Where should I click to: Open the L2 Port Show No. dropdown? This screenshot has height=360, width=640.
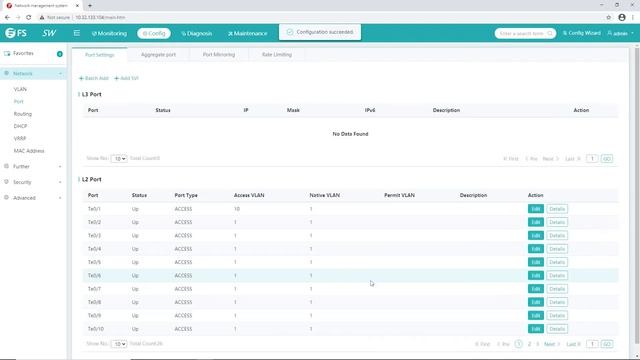tap(119, 344)
